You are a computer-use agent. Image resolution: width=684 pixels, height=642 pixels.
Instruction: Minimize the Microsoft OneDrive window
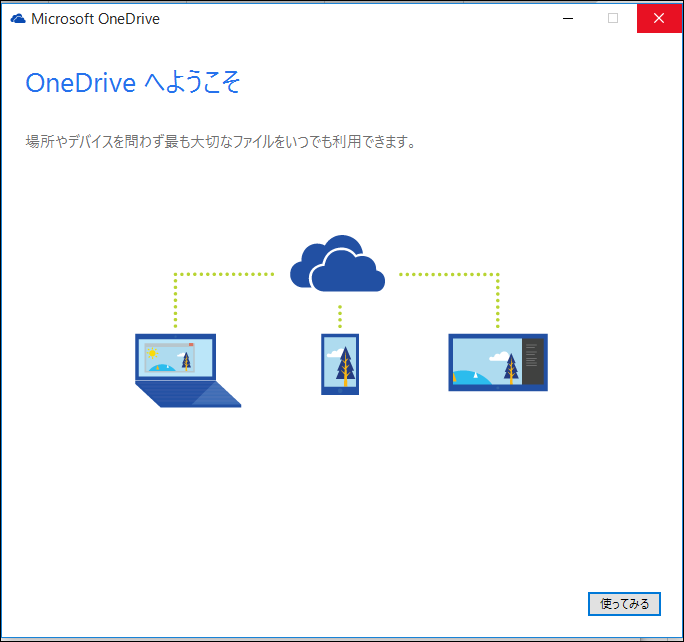point(568,18)
